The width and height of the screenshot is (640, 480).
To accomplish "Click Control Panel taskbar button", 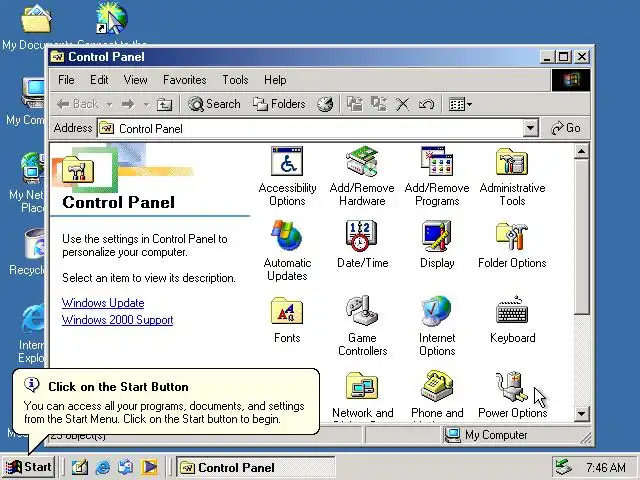I will coord(256,467).
